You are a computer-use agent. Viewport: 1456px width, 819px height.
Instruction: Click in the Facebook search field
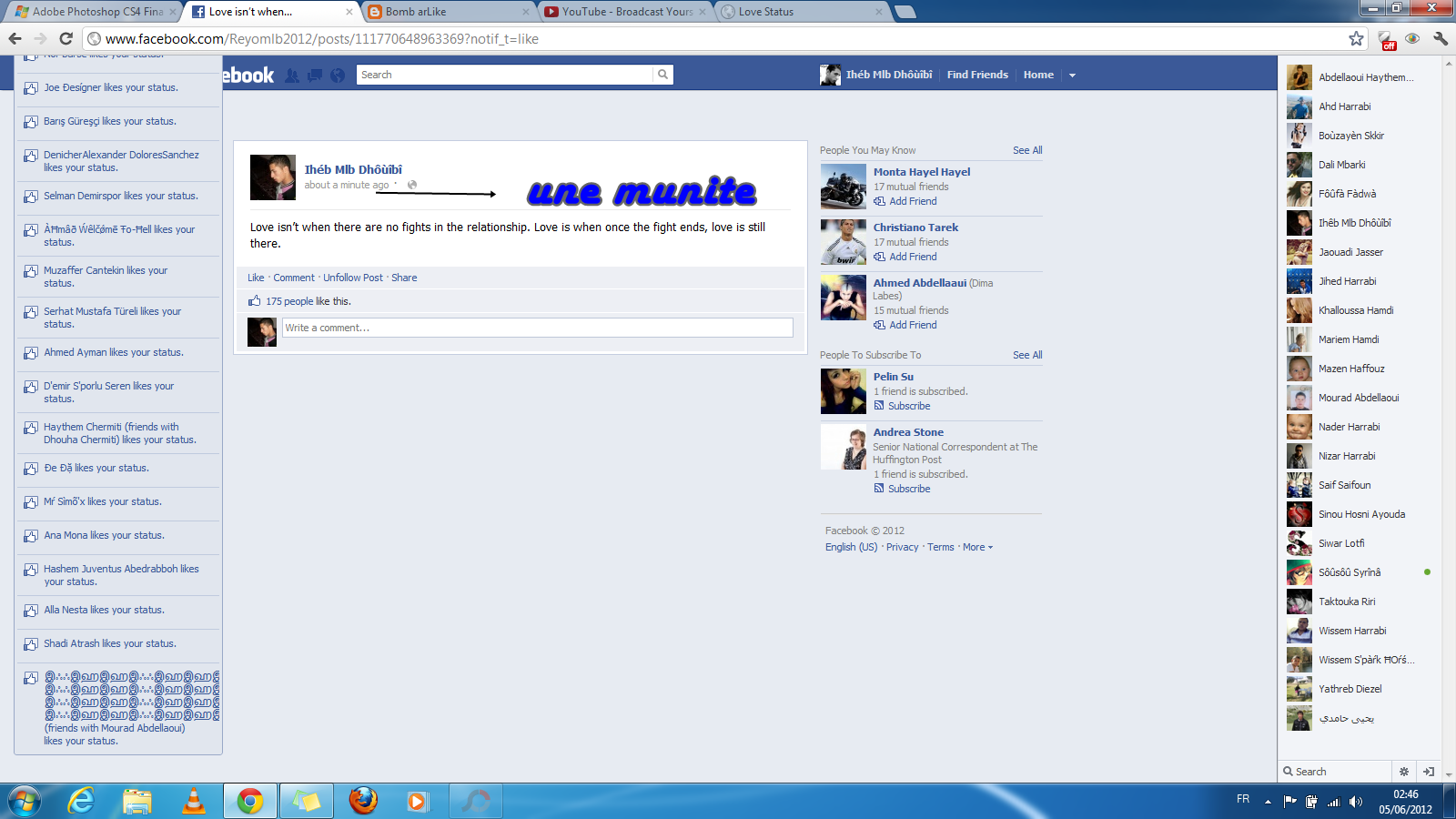pos(505,75)
